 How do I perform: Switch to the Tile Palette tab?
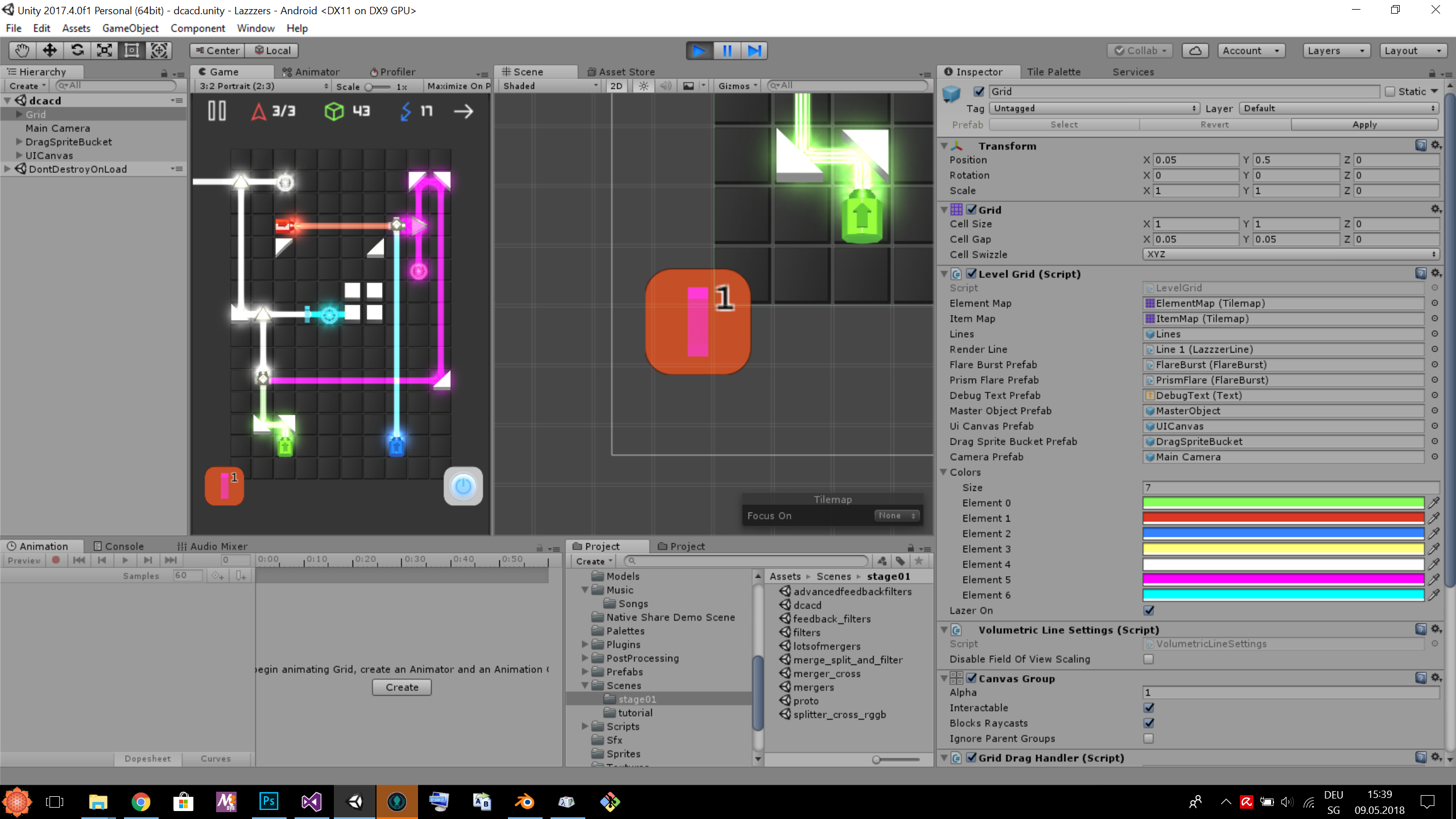(x=1053, y=72)
